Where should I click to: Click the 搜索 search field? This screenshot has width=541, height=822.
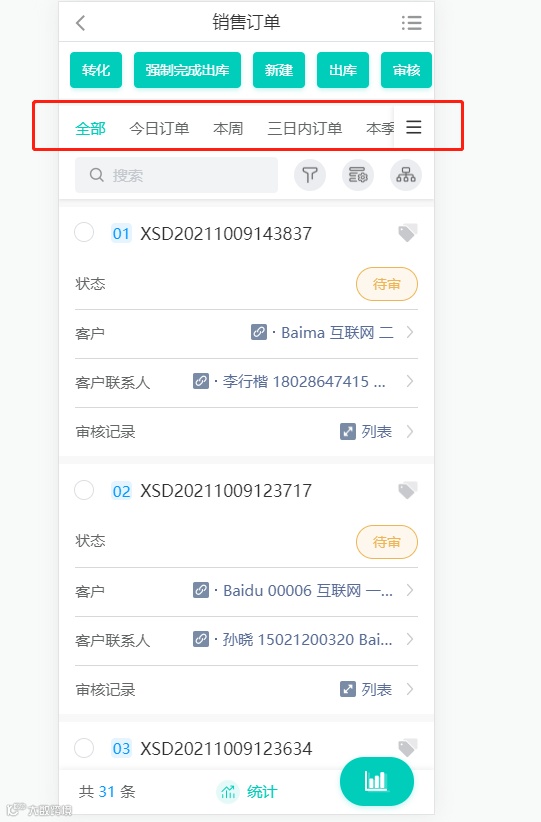click(x=176, y=175)
